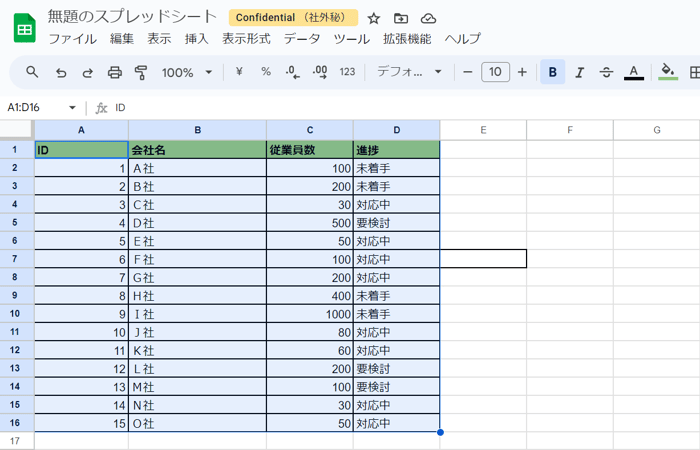Open the search menus magnifier
Screen dimensions: 700x450
click(x=32, y=72)
